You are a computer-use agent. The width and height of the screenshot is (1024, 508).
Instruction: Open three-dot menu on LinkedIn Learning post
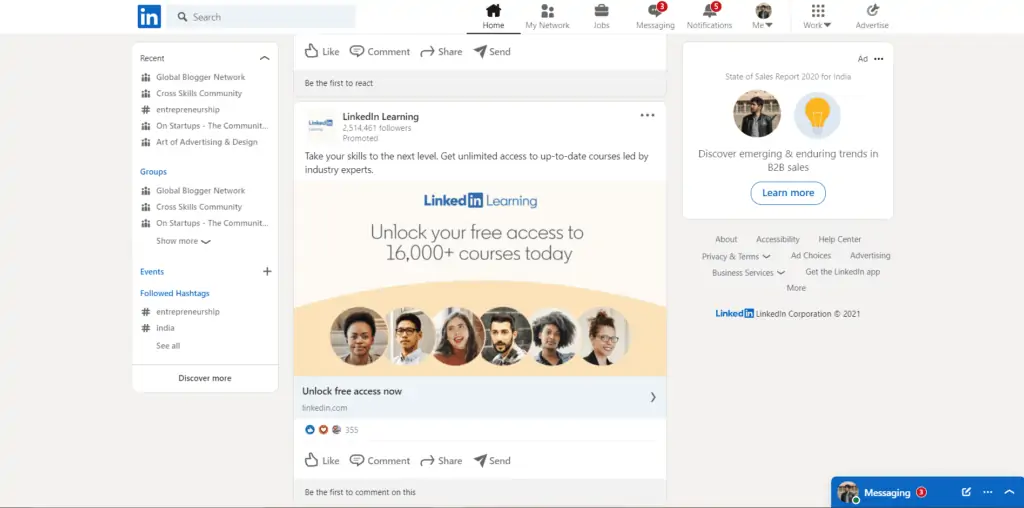[x=647, y=116]
